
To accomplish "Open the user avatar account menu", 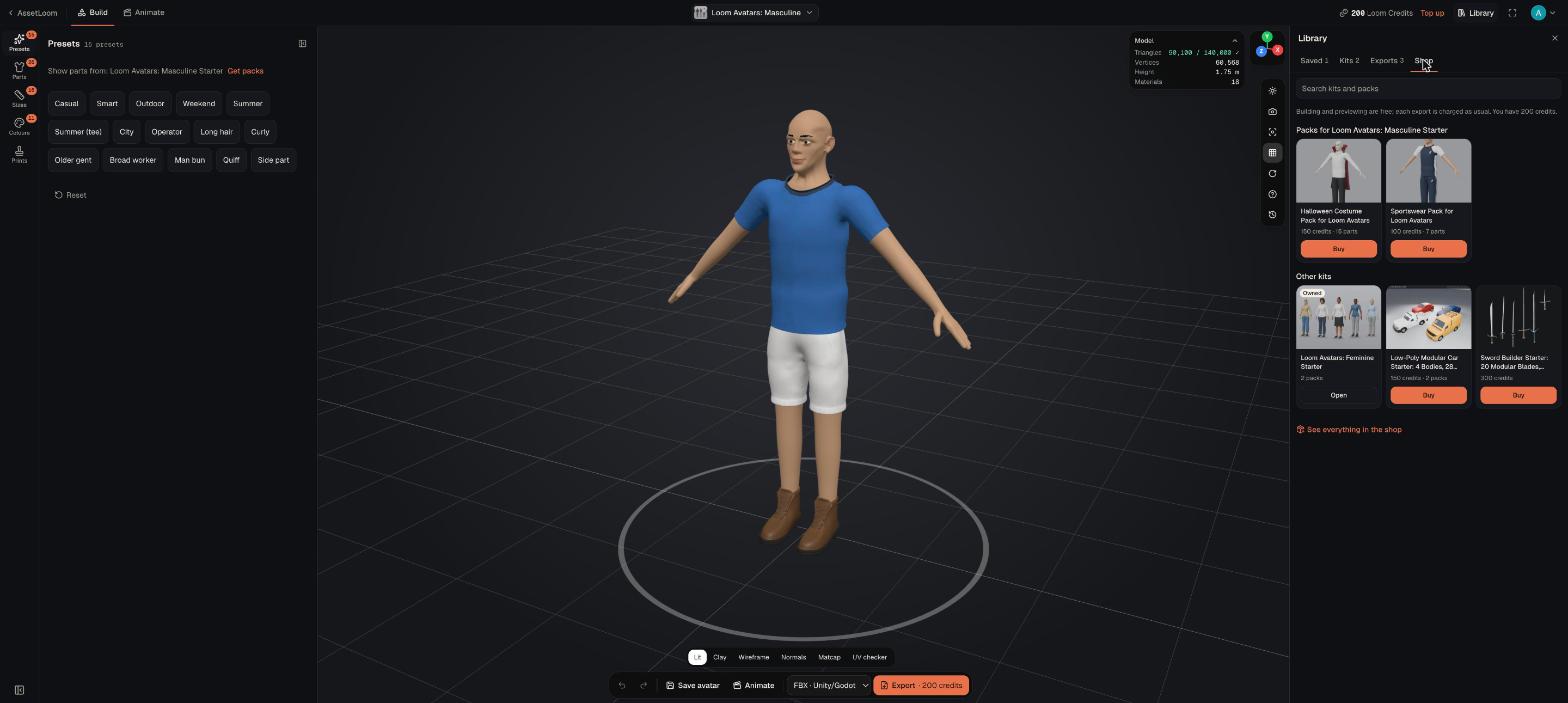I will pyautogui.click(x=1543, y=13).
